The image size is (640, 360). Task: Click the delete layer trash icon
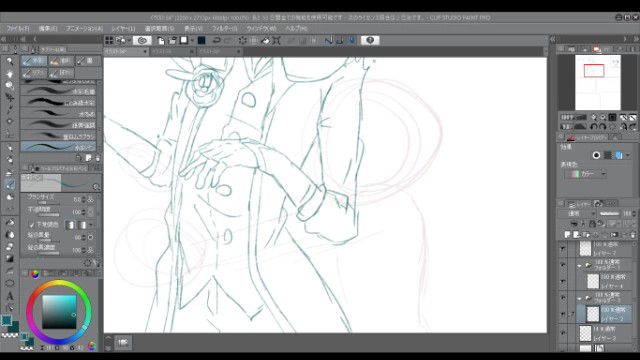tap(632, 235)
